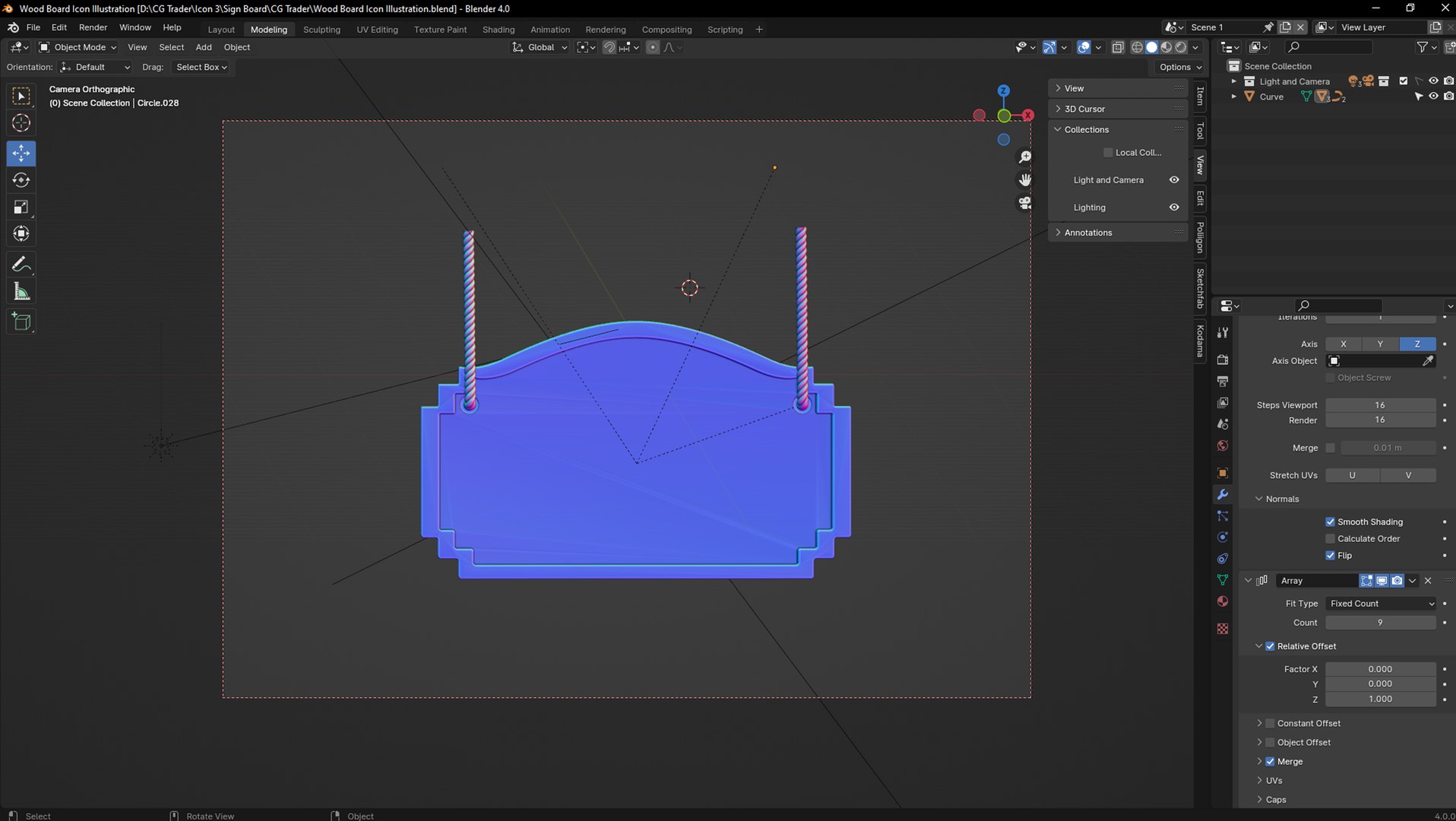This screenshot has width=1456, height=821.
Task: Select the Measure tool
Action: (x=21, y=292)
